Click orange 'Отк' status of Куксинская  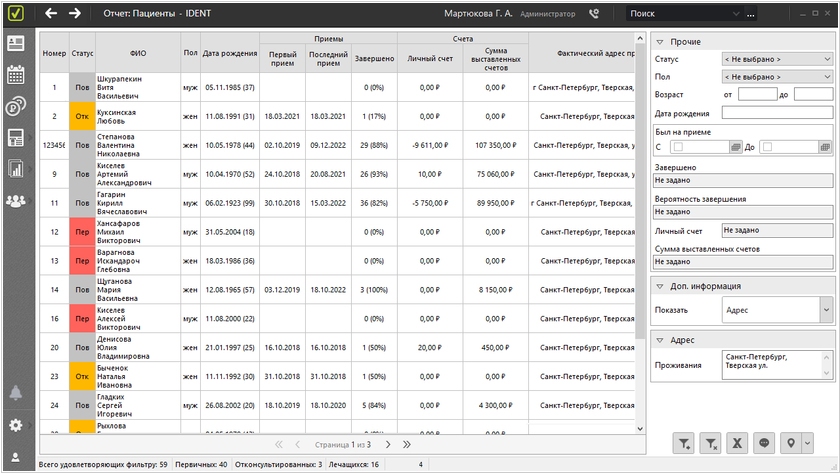pos(82,116)
